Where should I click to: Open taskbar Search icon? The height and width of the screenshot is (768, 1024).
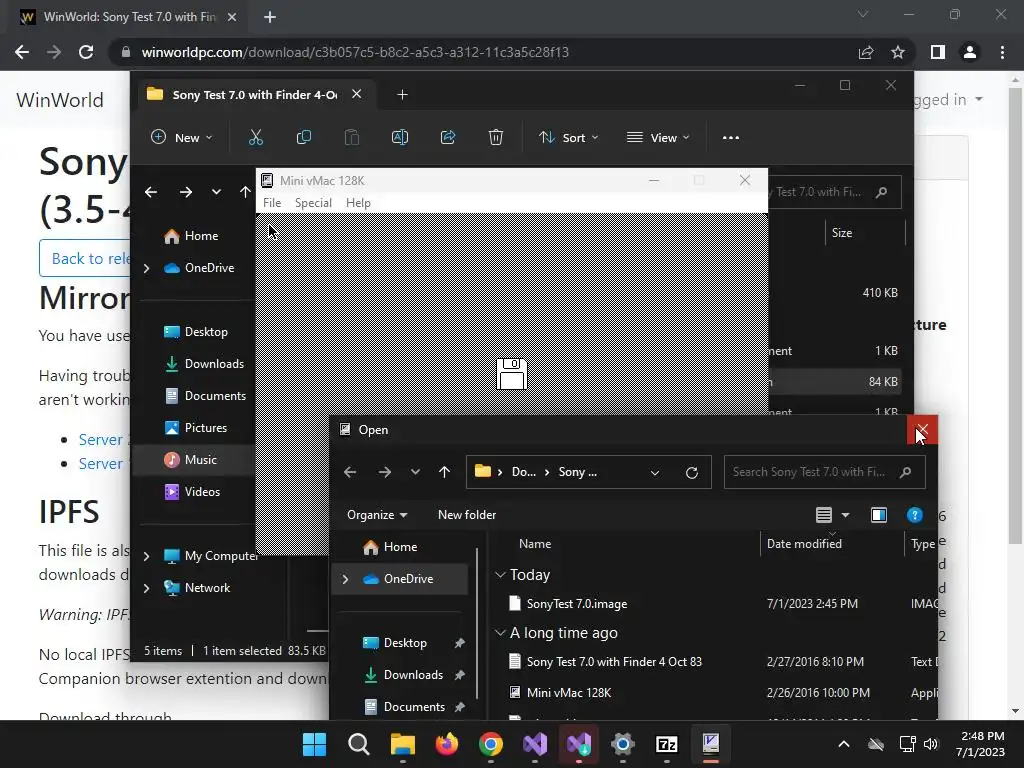point(359,744)
